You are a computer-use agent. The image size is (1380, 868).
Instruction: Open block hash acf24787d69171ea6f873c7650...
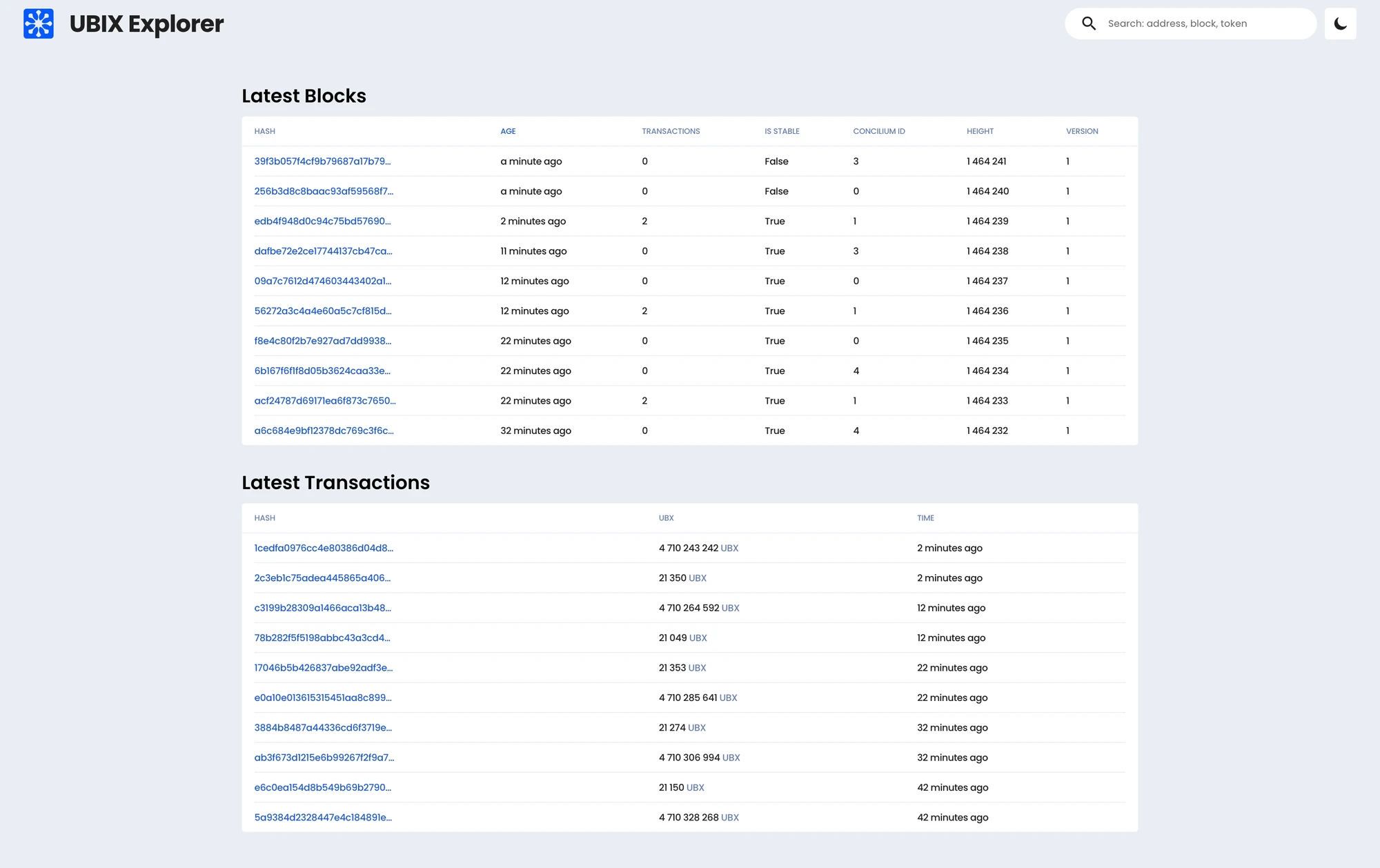(325, 401)
